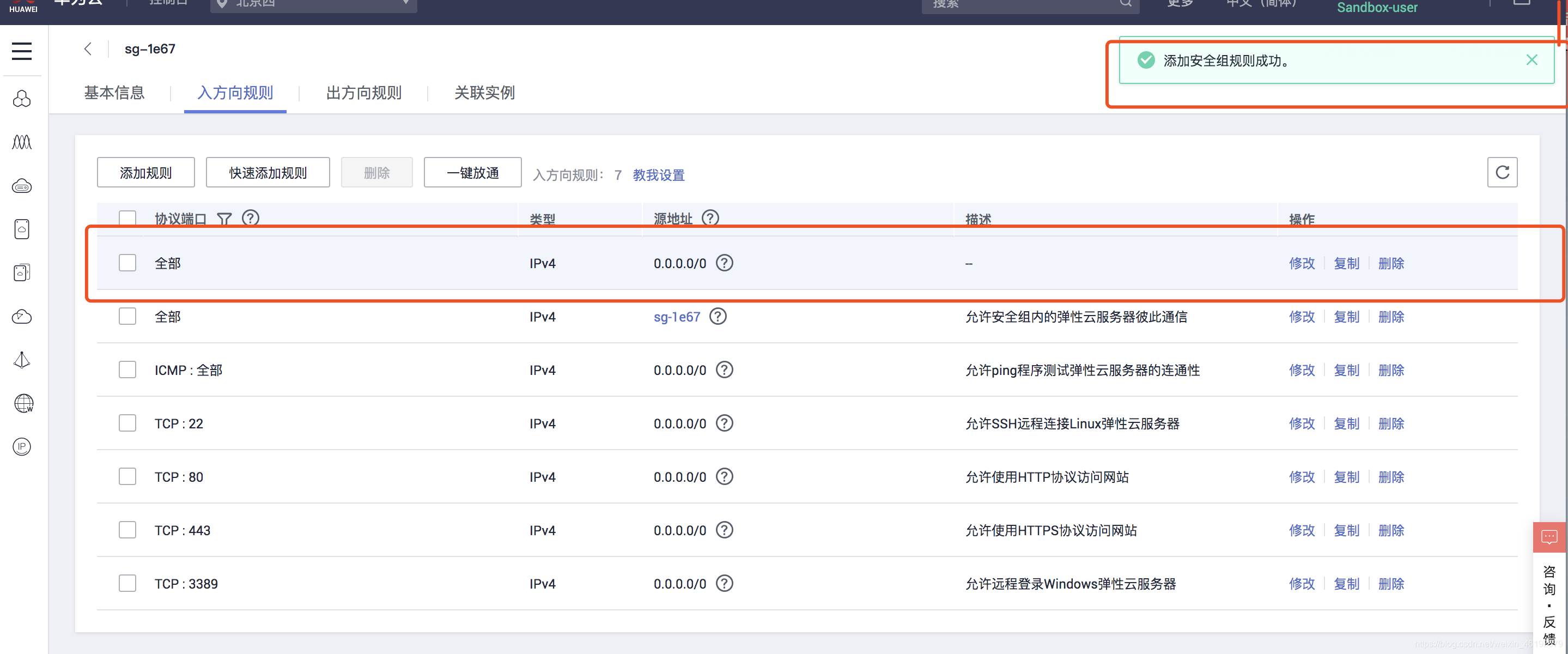Screen dimensions: 1568x654
Task: Click the 入方向规则: 7 count text
Action: pos(577,175)
